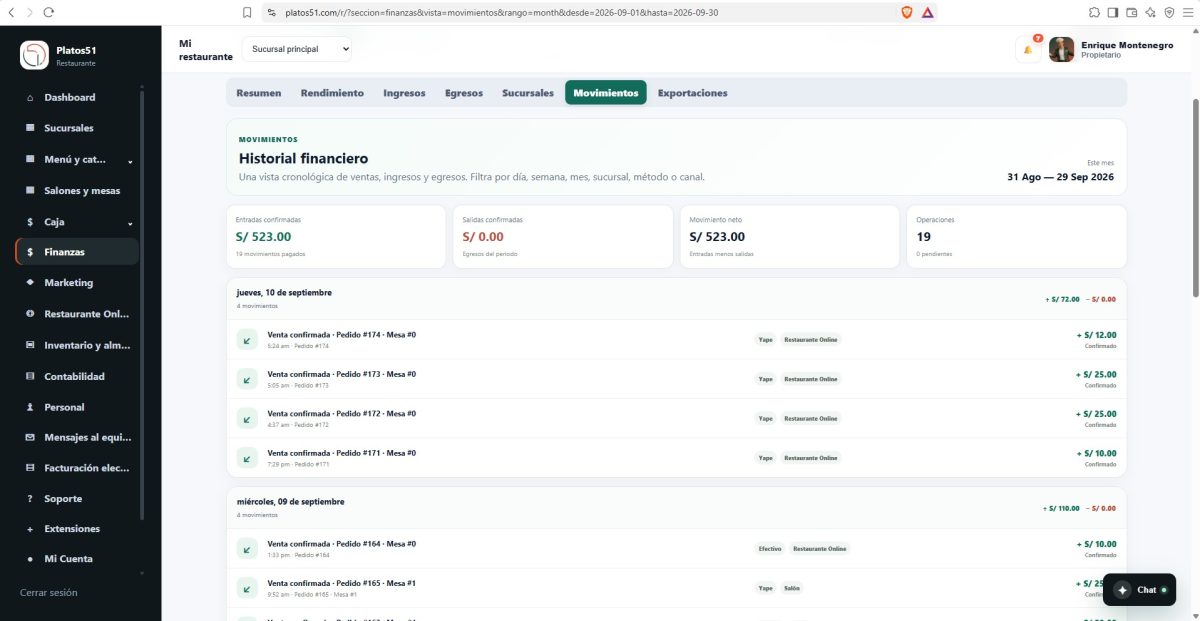The height and width of the screenshot is (621, 1200).
Task: Click the Facturación electrónica sidebar icon
Action: click(30, 468)
